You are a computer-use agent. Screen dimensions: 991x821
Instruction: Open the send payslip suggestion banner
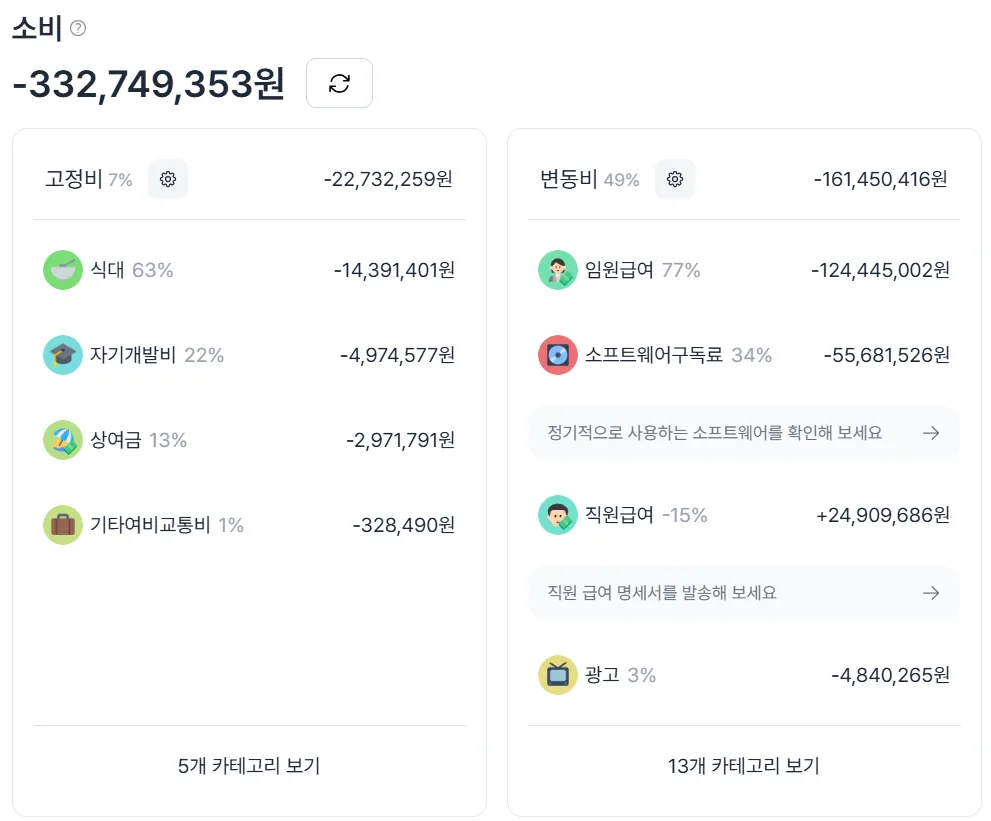pos(744,593)
